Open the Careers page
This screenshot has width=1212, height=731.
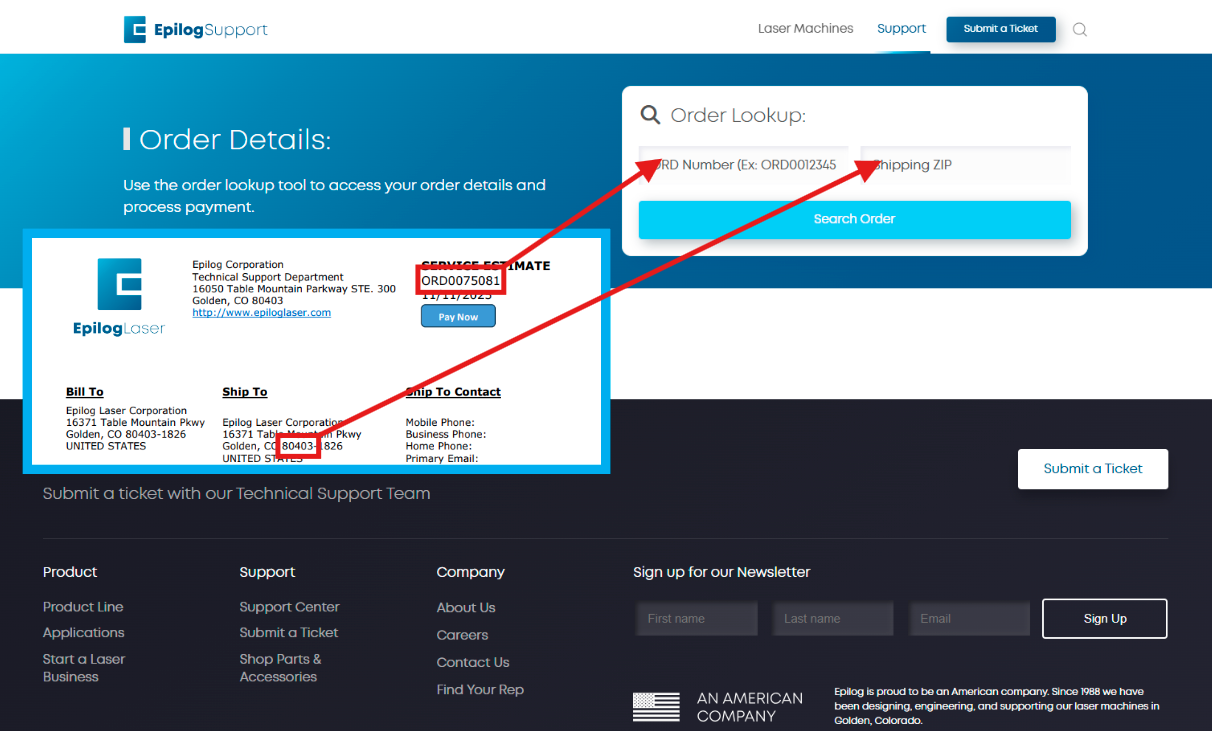pos(462,635)
